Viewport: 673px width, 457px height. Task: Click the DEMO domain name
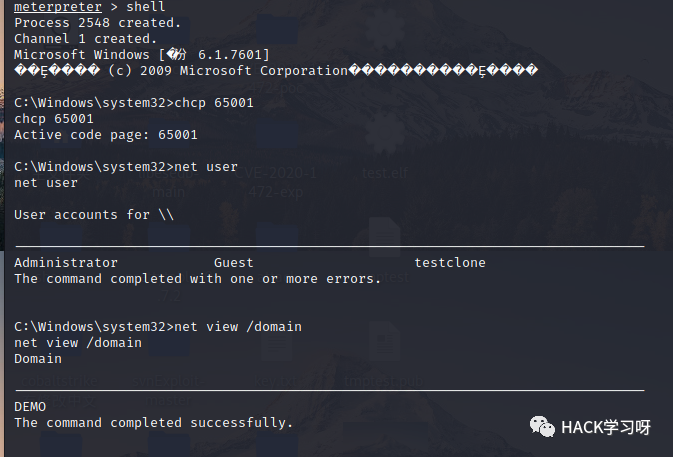click(30, 407)
